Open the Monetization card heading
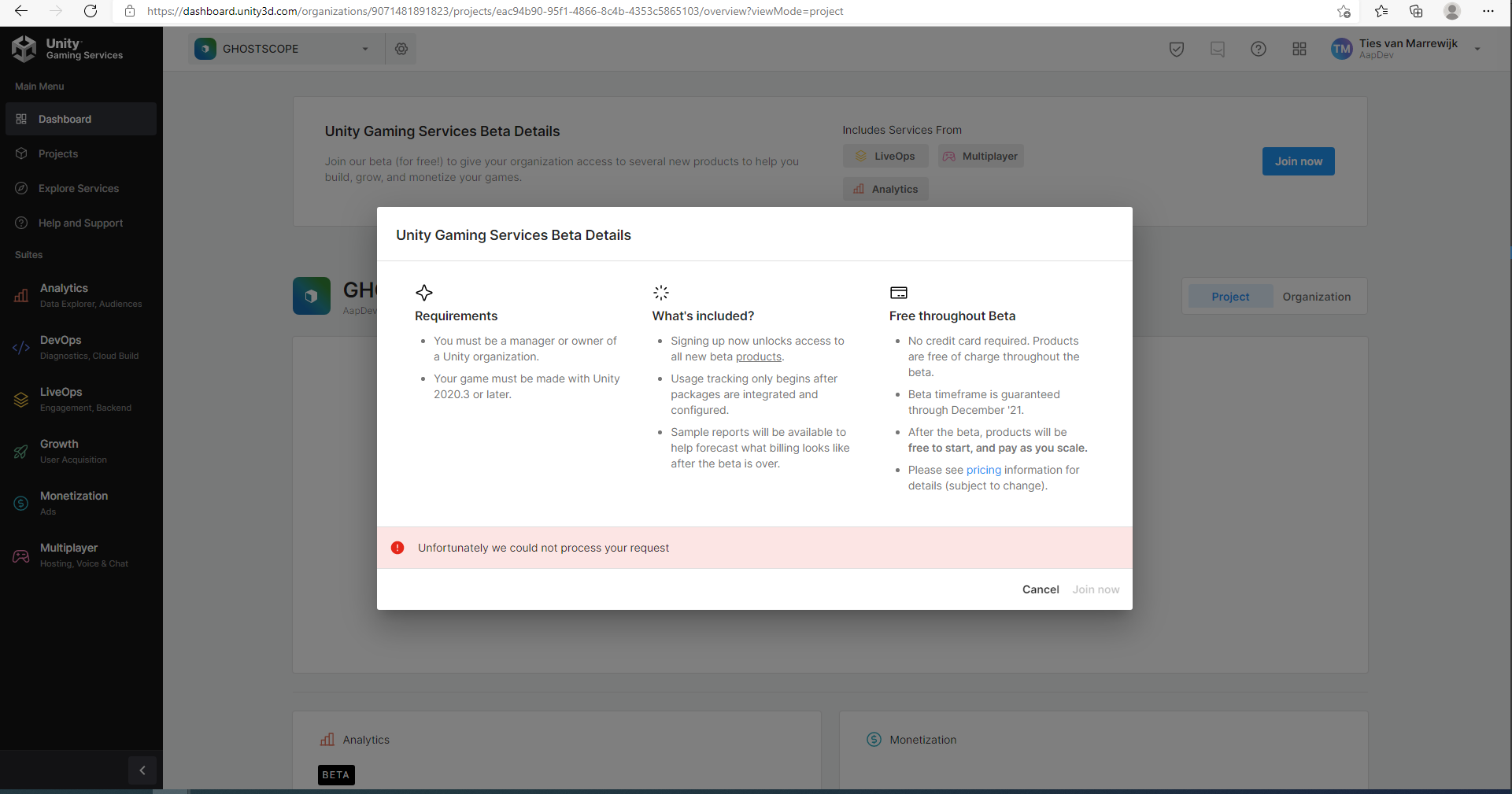Screen dimensions: 1512x794 pos(923,740)
